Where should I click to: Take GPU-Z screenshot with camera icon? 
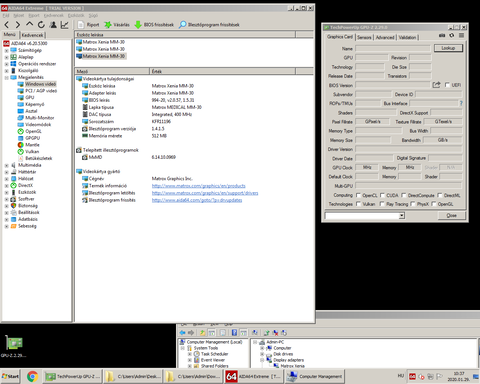click(442, 35)
